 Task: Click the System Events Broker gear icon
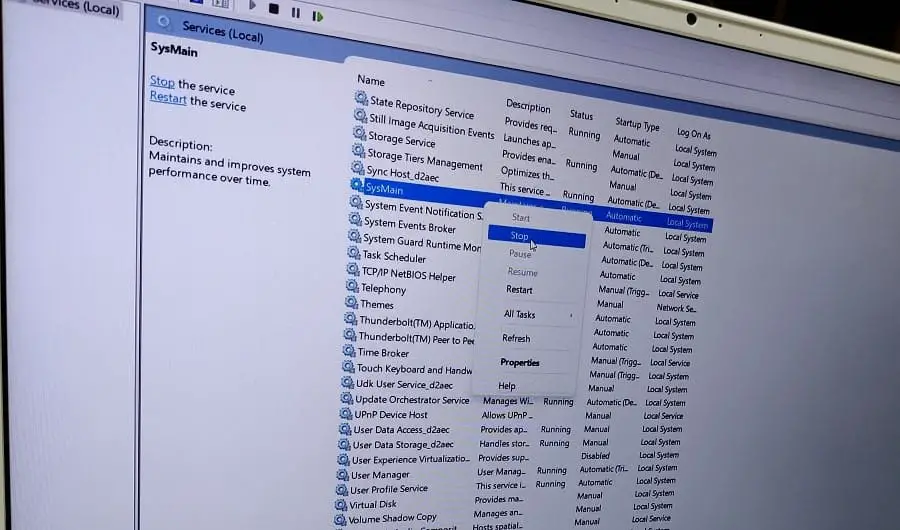coord(355,219)
